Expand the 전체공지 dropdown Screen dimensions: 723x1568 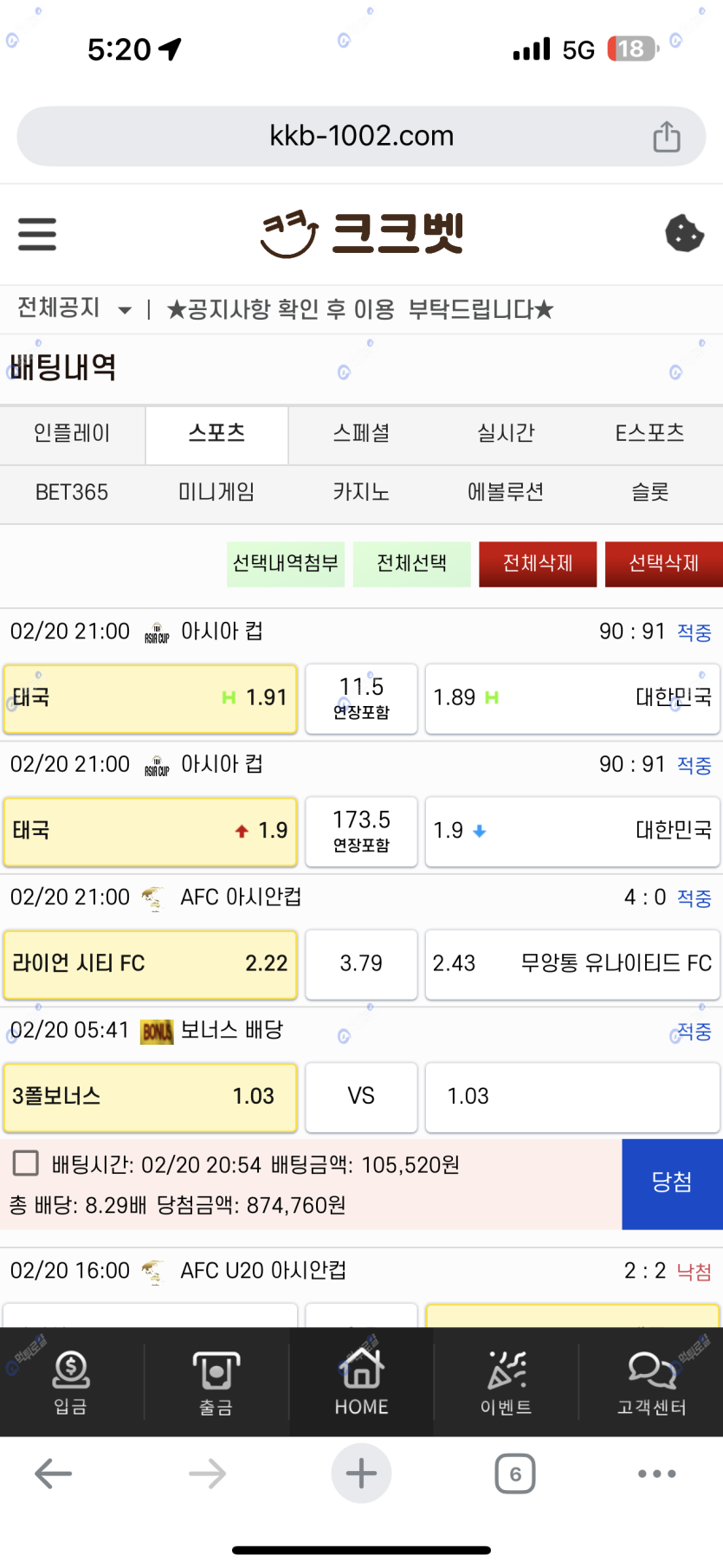125,310
